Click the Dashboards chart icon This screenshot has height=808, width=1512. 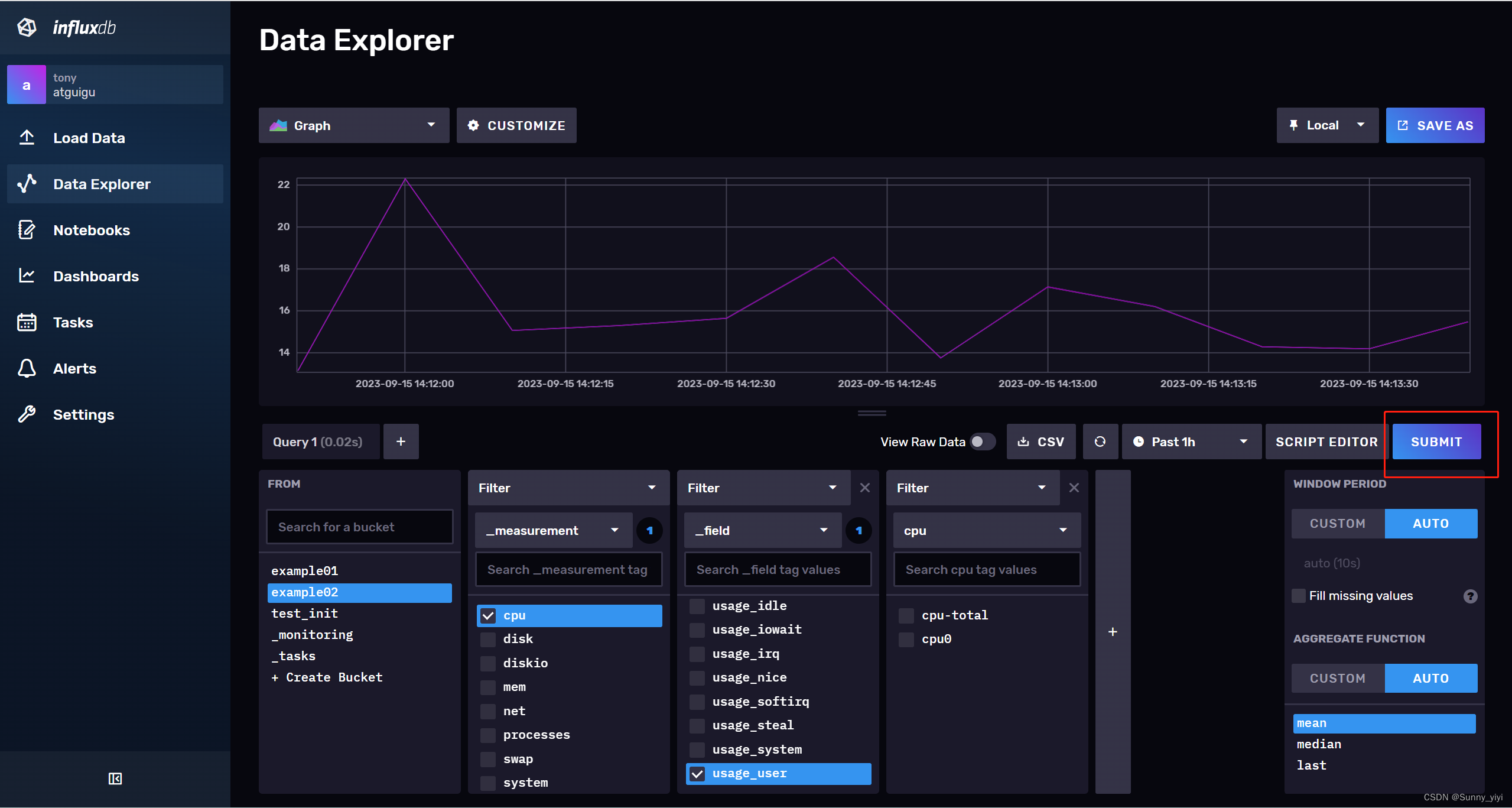27,276
